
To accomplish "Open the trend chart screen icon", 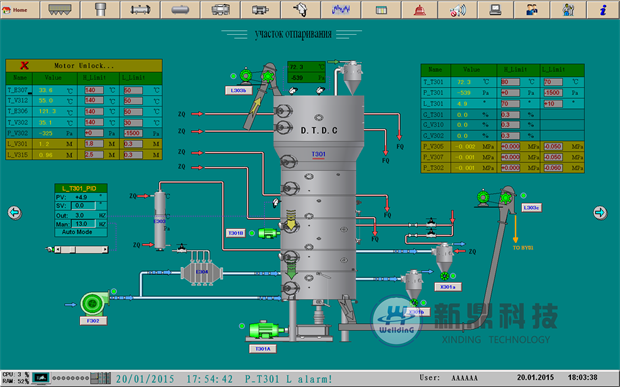I will point(340,9).
